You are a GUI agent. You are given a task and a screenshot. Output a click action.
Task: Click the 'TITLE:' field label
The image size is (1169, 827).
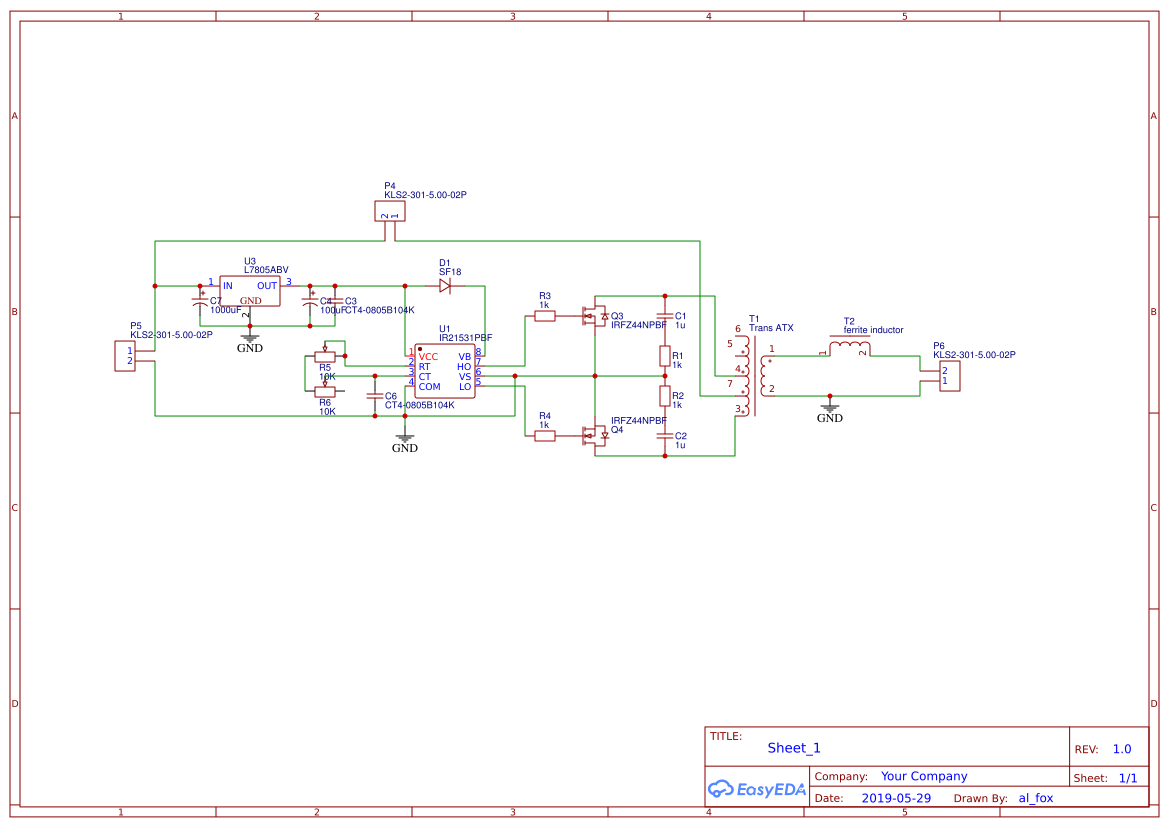tap(725, 736)
